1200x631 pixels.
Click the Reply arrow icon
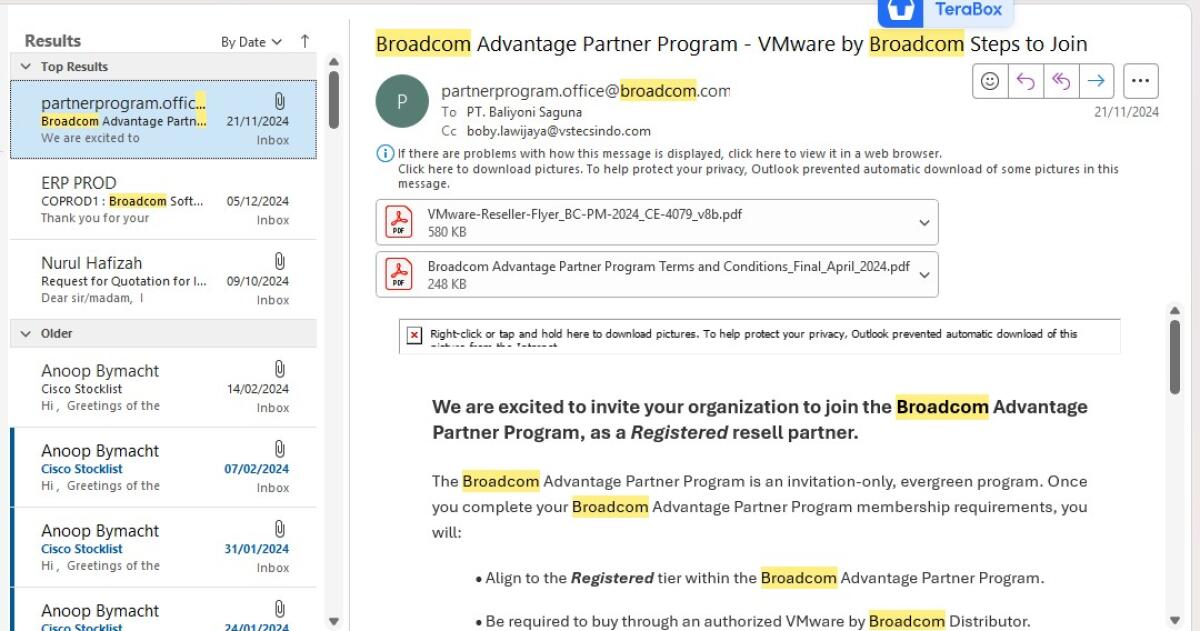pyautogui.click(x=1025, y=82)
